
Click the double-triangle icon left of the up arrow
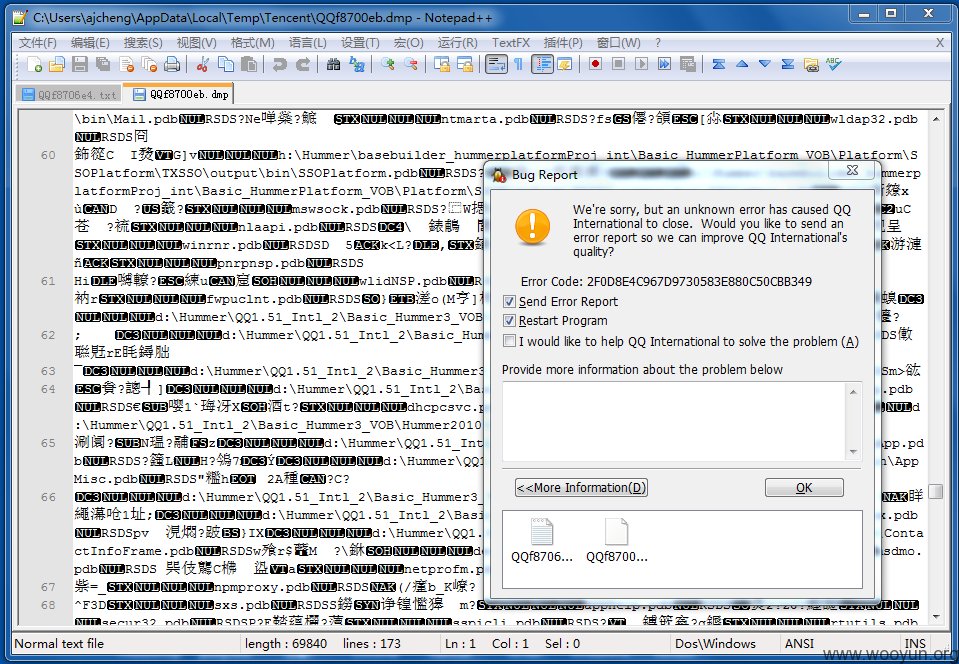tap(719, 64)
